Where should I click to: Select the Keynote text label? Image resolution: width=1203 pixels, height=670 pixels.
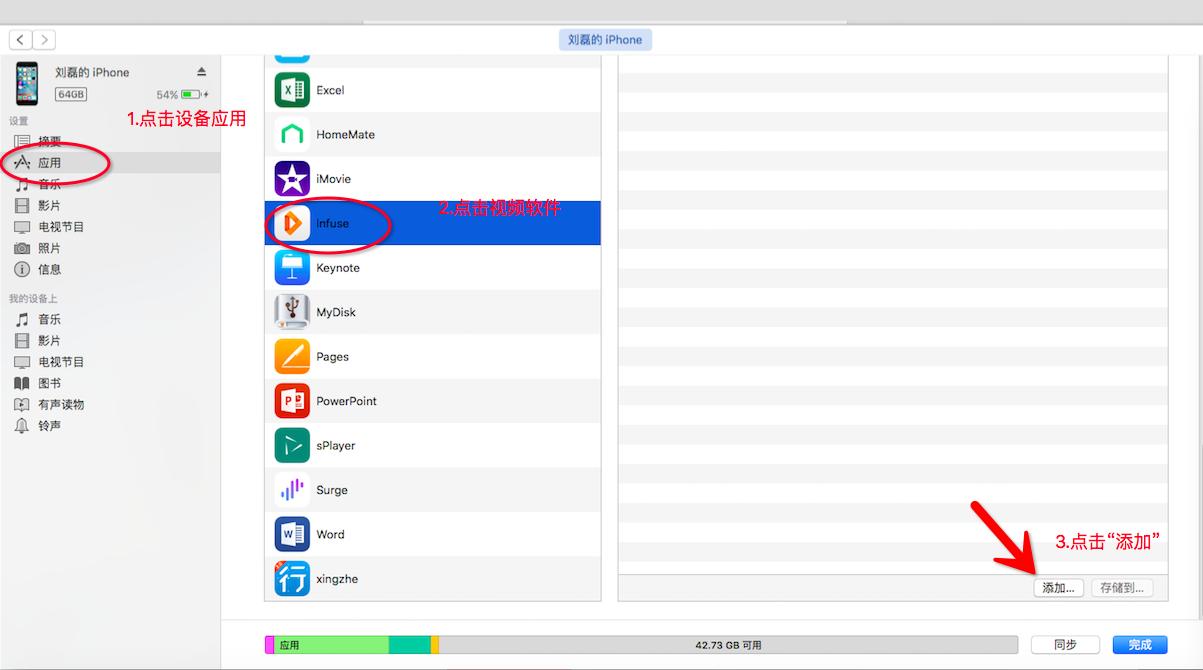(338, 268)
